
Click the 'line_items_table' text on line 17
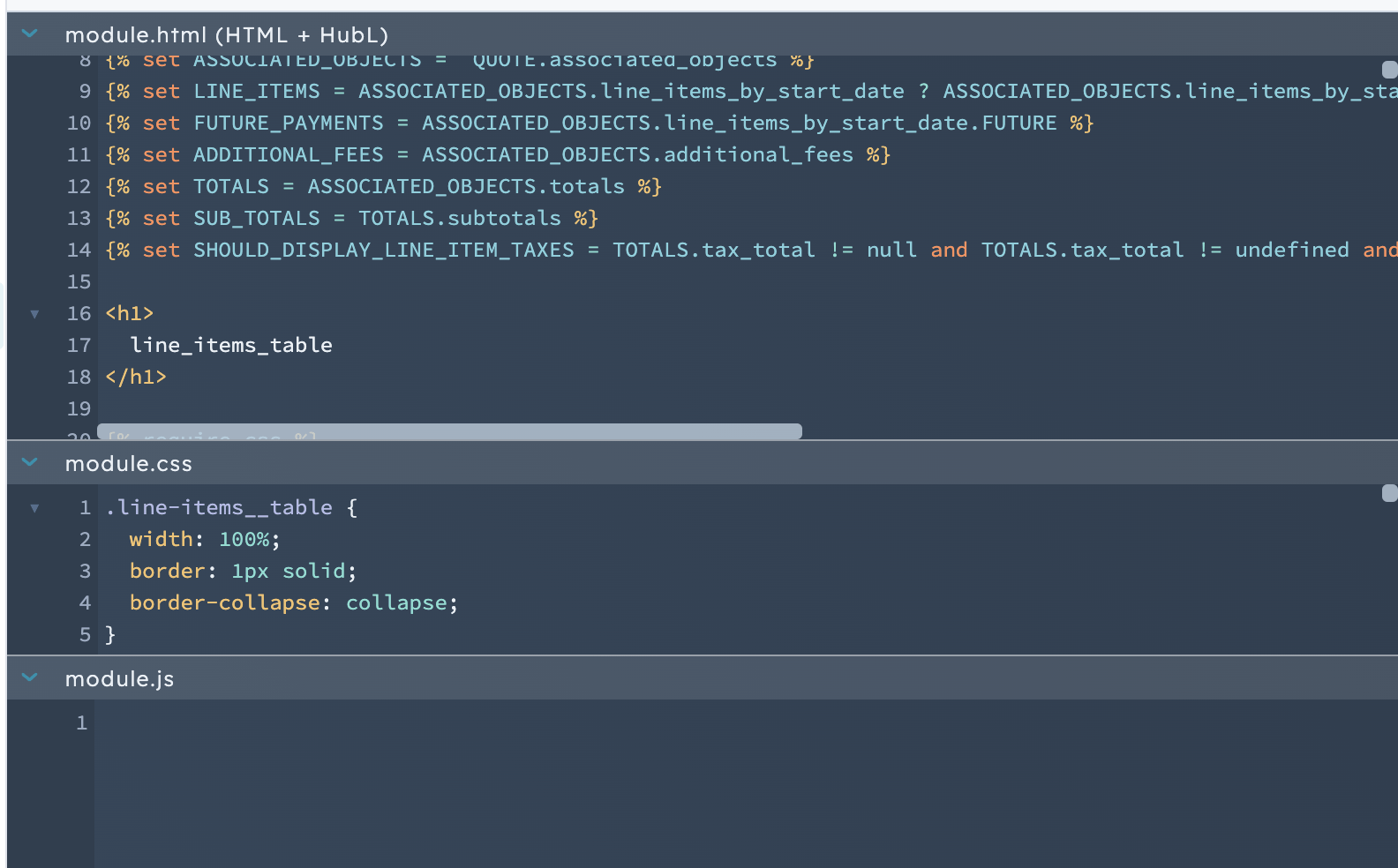tap(231, 346)
